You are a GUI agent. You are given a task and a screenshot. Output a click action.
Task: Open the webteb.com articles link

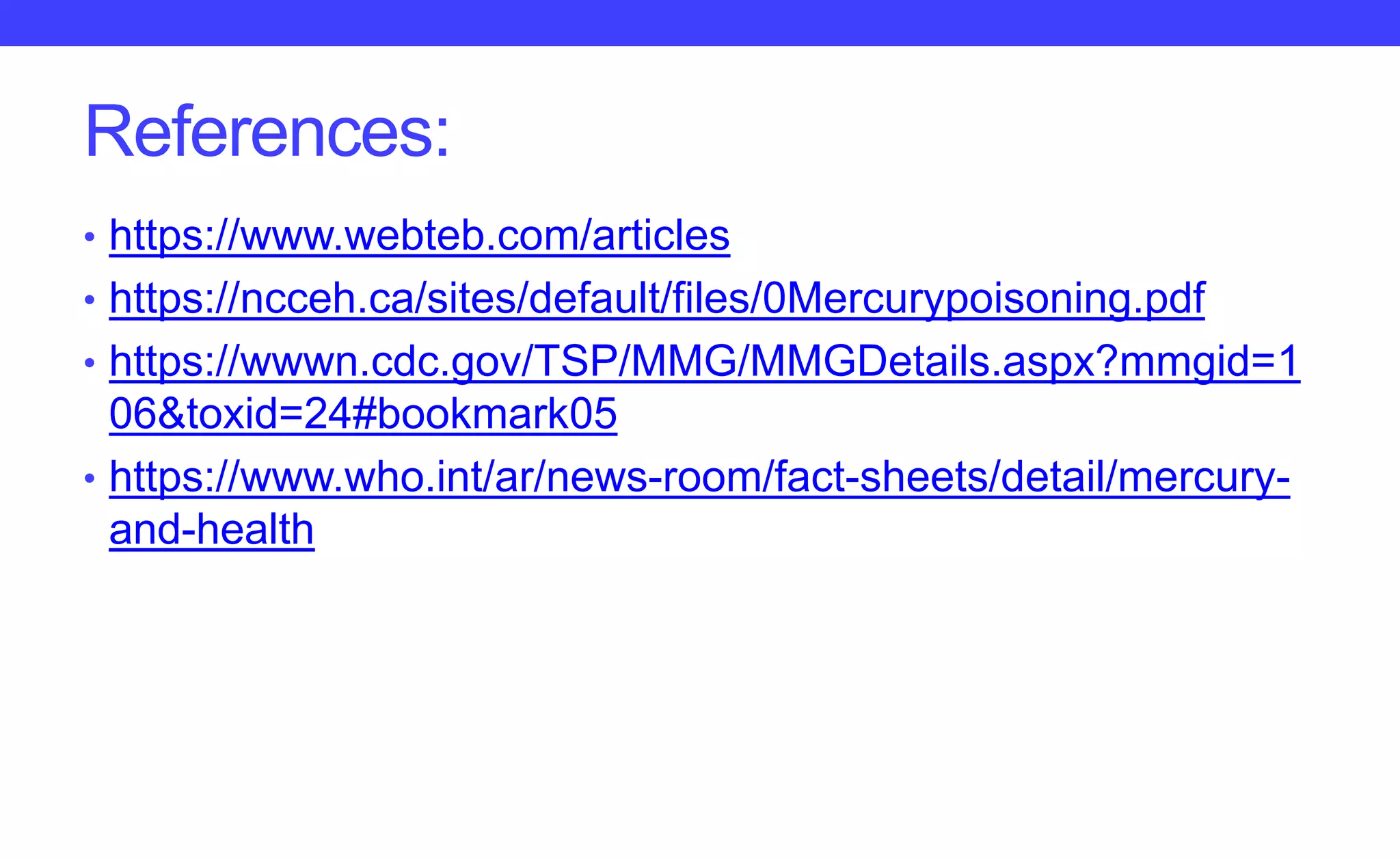coord(419,236)
